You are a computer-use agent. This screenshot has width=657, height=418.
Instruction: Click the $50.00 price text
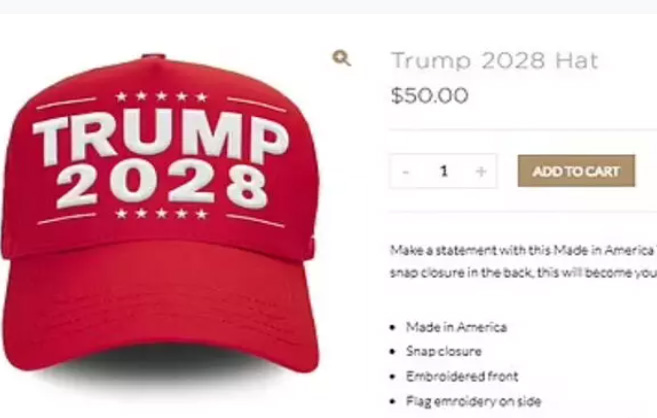[429, 95]
